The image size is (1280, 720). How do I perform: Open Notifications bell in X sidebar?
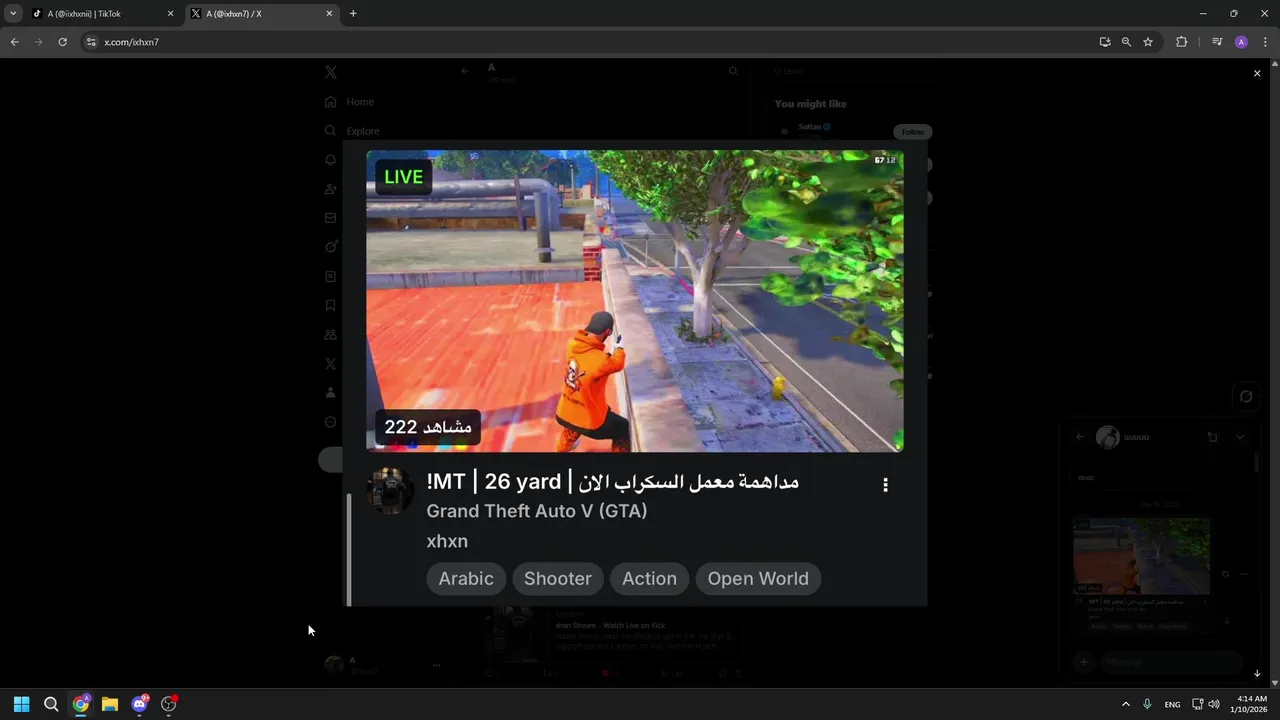pos(331,160)
